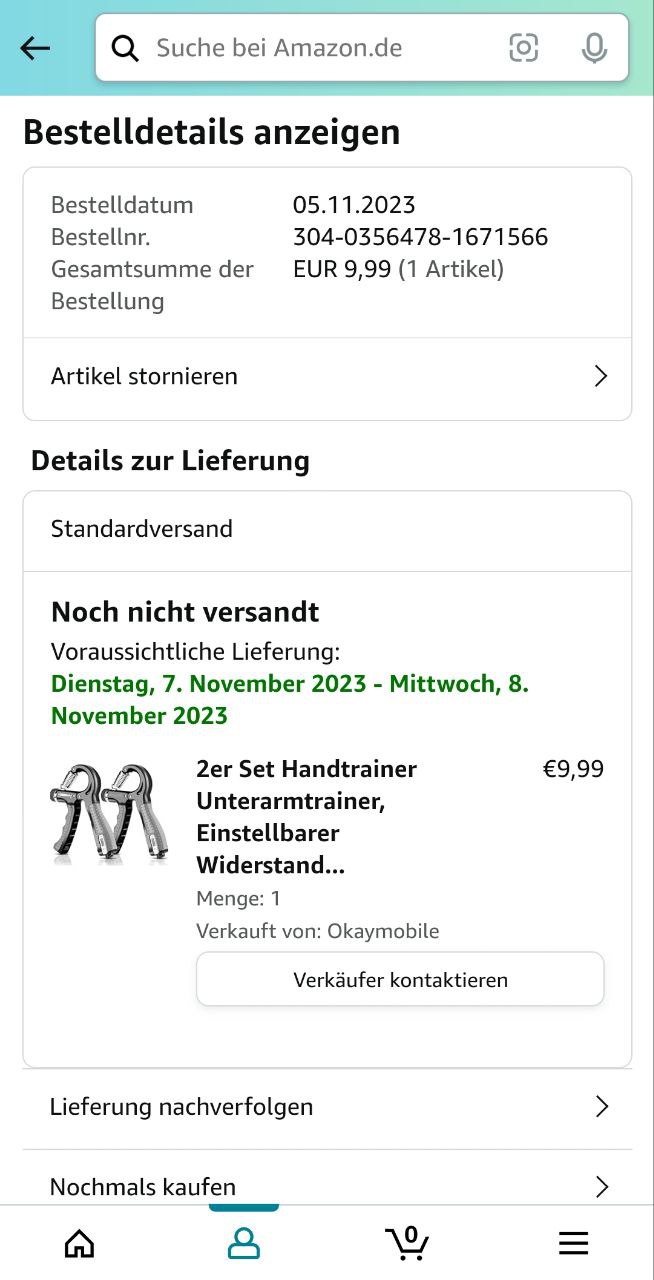Click the search magnifier icon

tap(125, 48)
